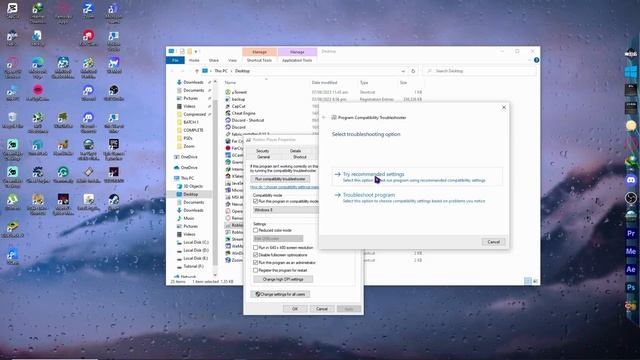This screenshot has width=640, height=360.
Task: Toggle 'Disable fullscreen optimizations' checkbox
Action: pos(256,255)
